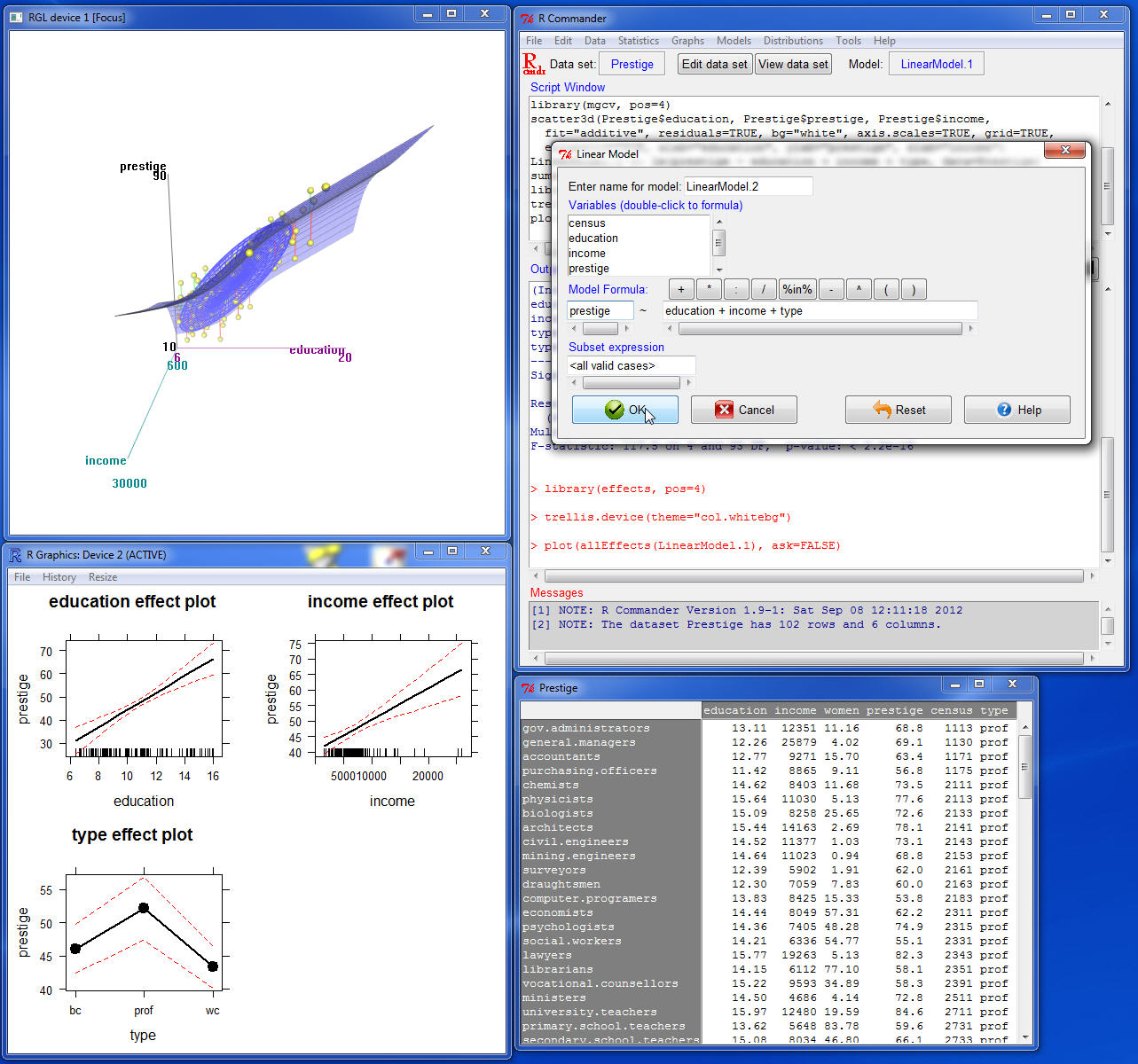Insert the close parenthesis into the formula
Viewport: 1138px width, 1064px height.
coord(914,289)
